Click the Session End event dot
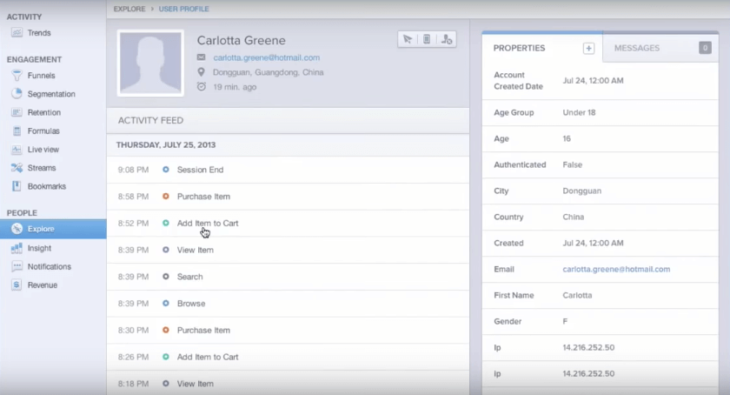The height and width of the screenshot is (395, 730). [x=166, y=170]
